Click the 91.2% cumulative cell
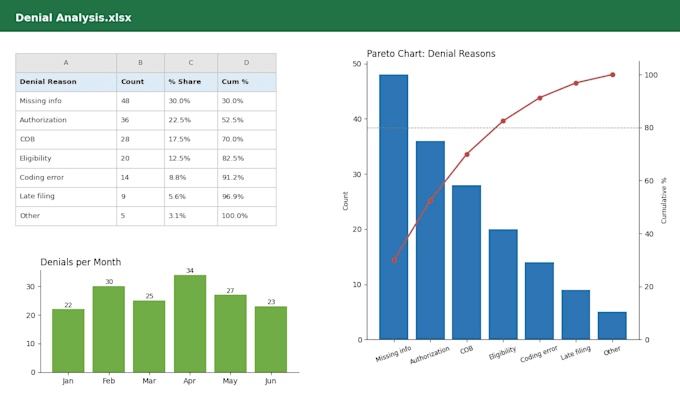680x409 pixels. (x=247, y=178)
